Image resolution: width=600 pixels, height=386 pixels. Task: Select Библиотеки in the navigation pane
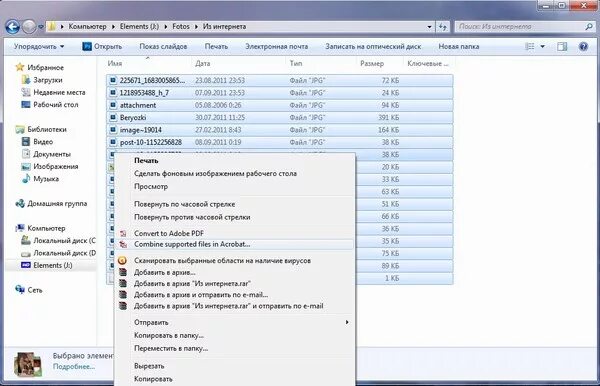point(47,129)
